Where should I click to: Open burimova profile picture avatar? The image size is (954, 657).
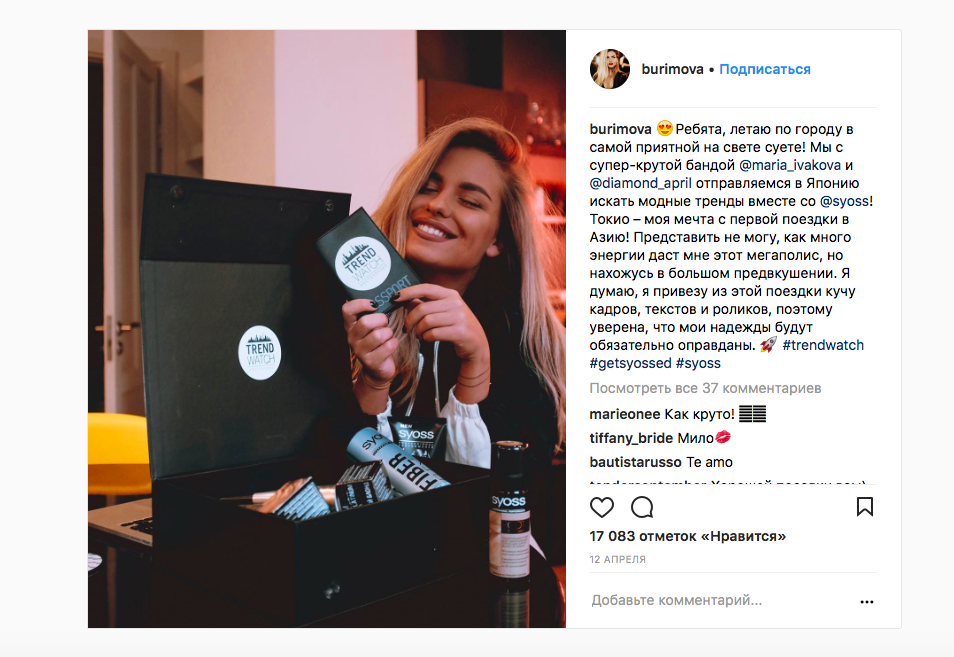point(610,69)
